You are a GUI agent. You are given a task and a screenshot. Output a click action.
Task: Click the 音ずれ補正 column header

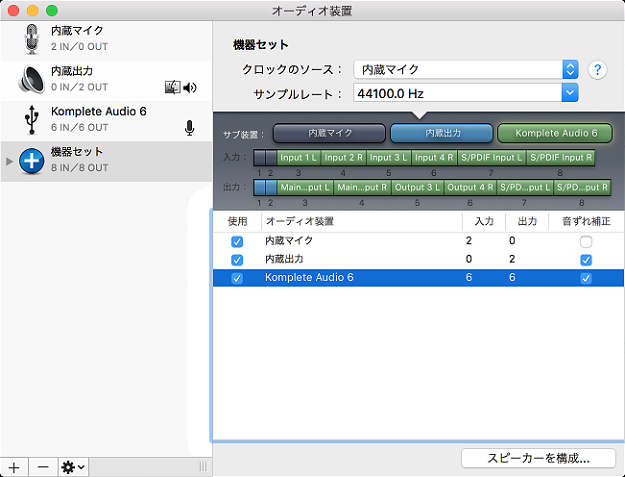point(586,222)
